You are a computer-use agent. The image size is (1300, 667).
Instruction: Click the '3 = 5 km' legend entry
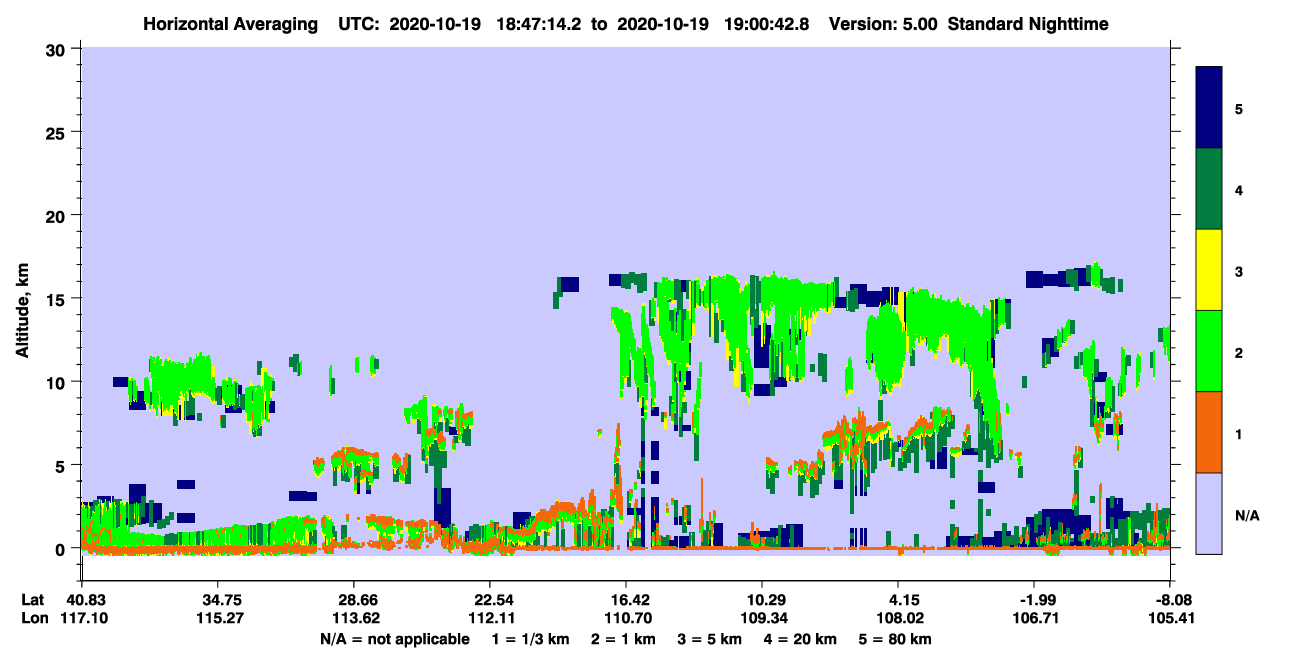click(711, 639)
